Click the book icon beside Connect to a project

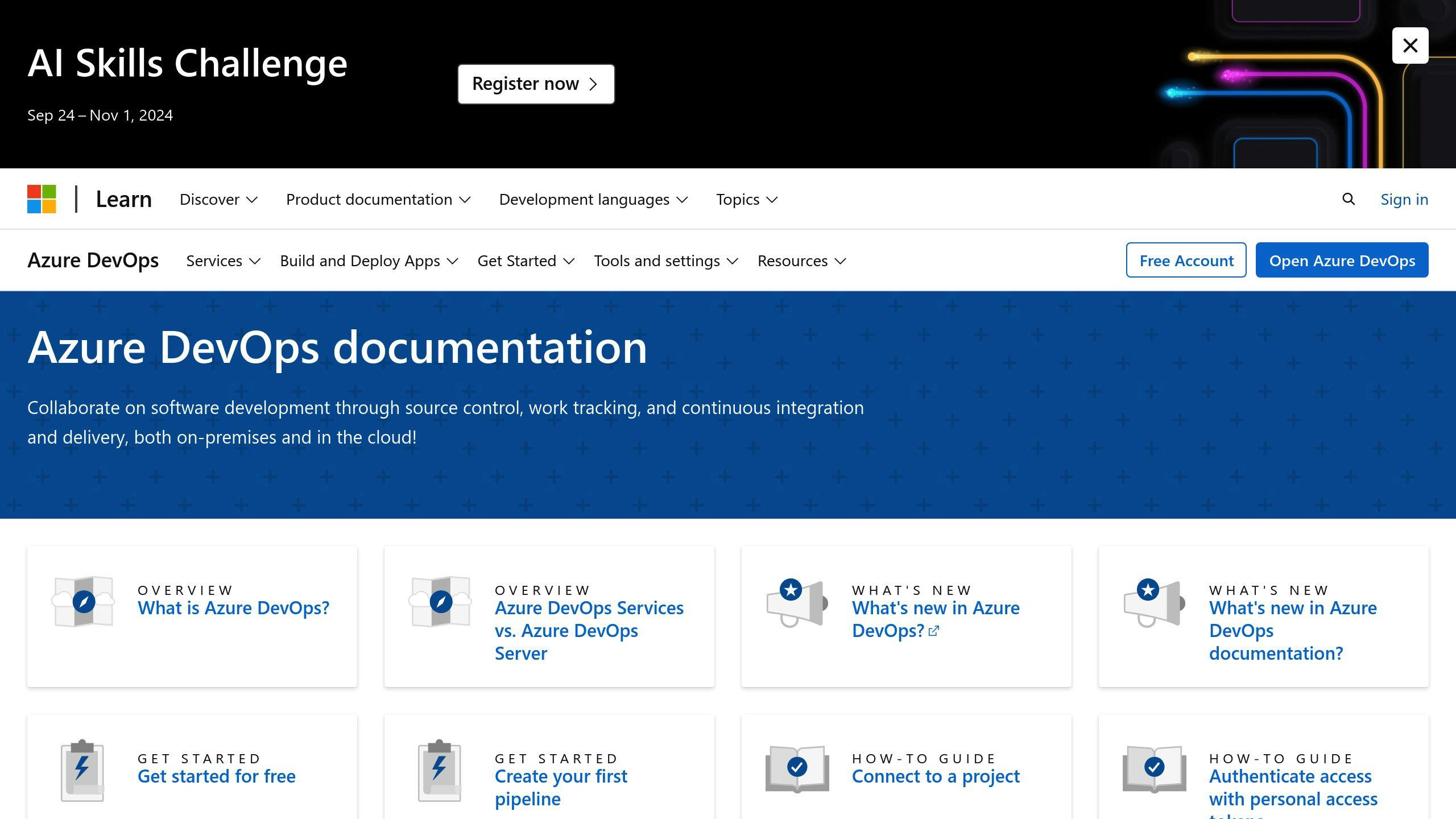[x=797, y=769]
